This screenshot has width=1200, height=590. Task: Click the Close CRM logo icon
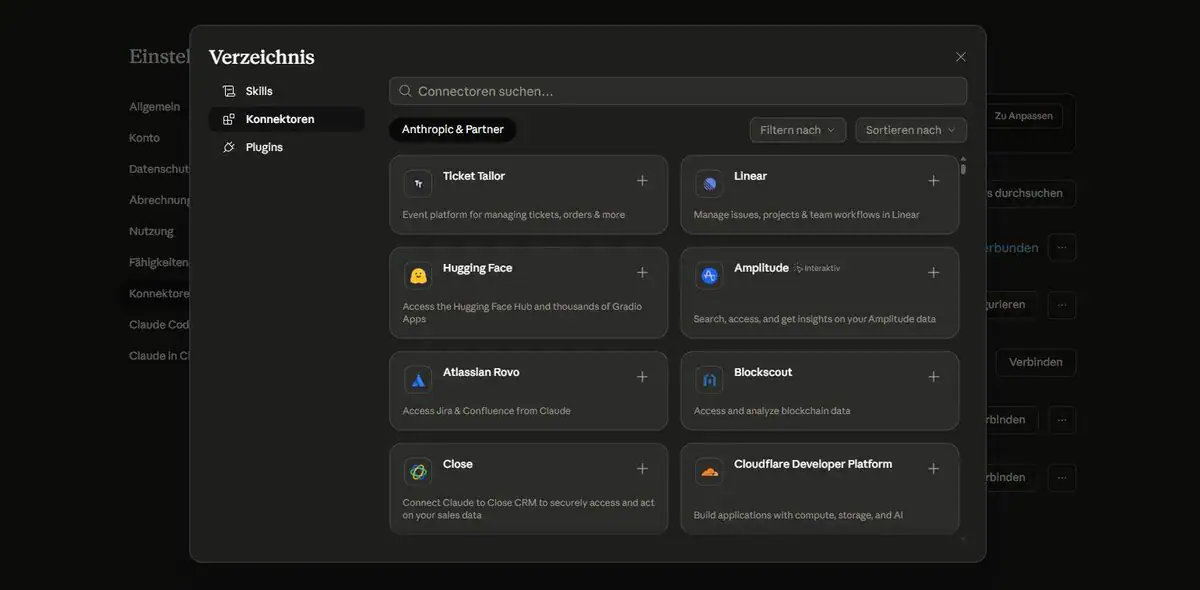pyautogui.click(x=418, y=472)
